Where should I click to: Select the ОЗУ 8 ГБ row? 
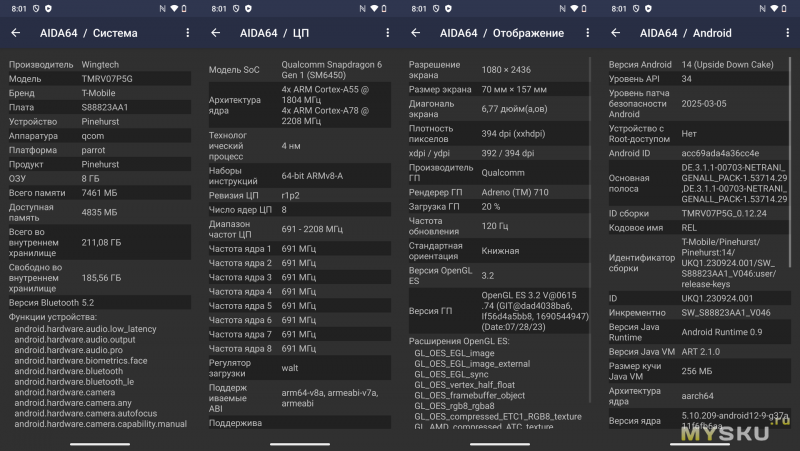click(99, 179)
